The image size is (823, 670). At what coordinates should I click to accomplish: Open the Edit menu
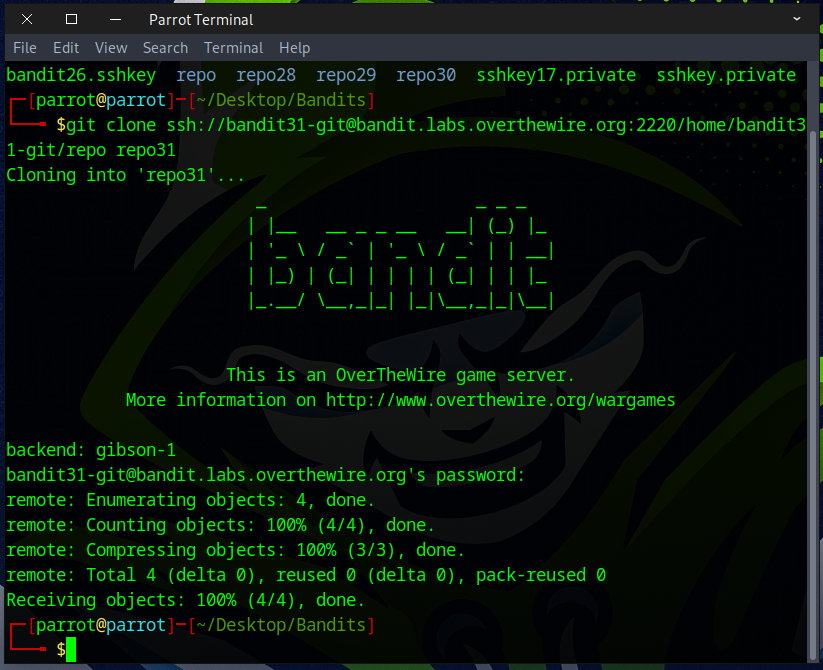[x=66, y=48]
